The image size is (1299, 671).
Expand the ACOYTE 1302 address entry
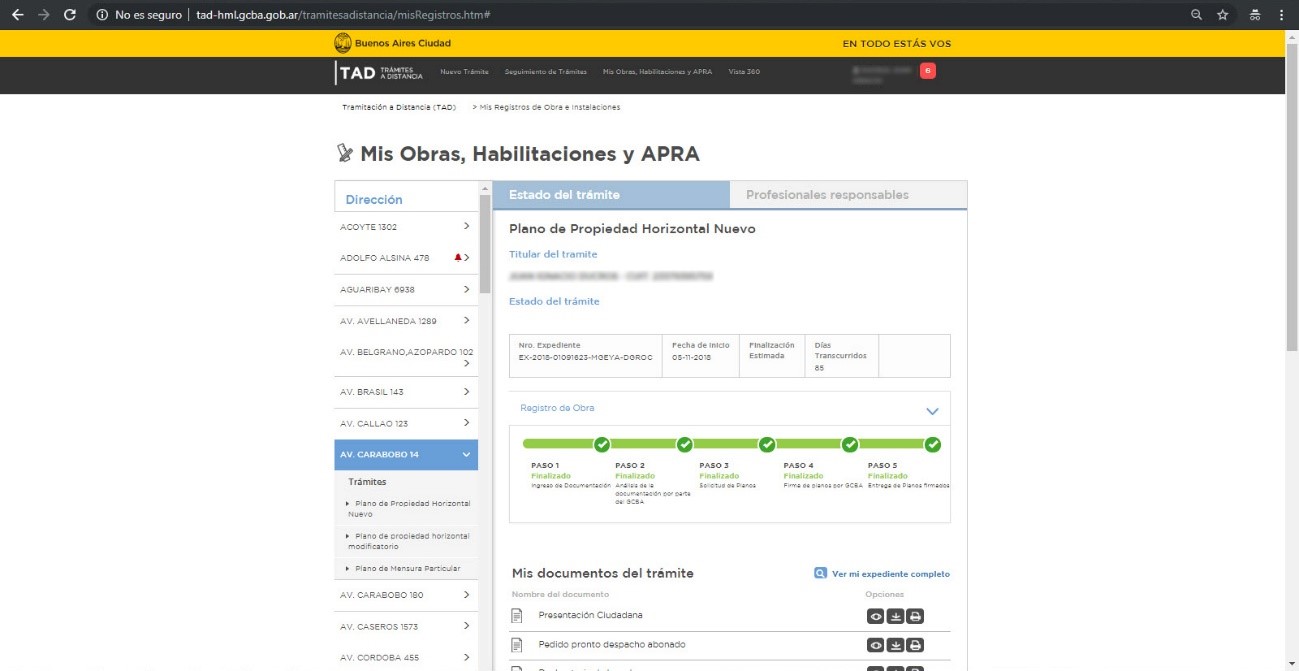(x=466, y=227)
